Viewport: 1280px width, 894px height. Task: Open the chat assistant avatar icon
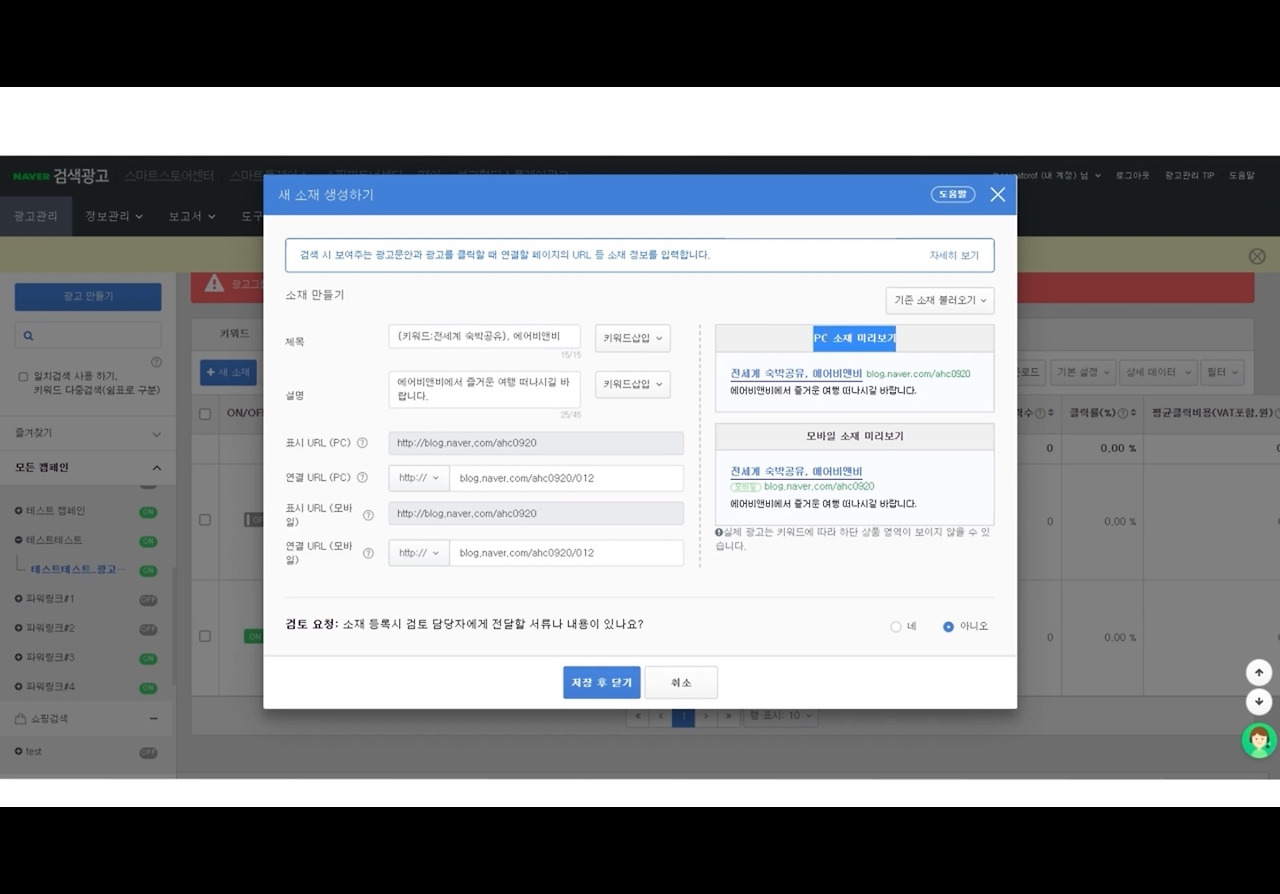point(1259,741)
